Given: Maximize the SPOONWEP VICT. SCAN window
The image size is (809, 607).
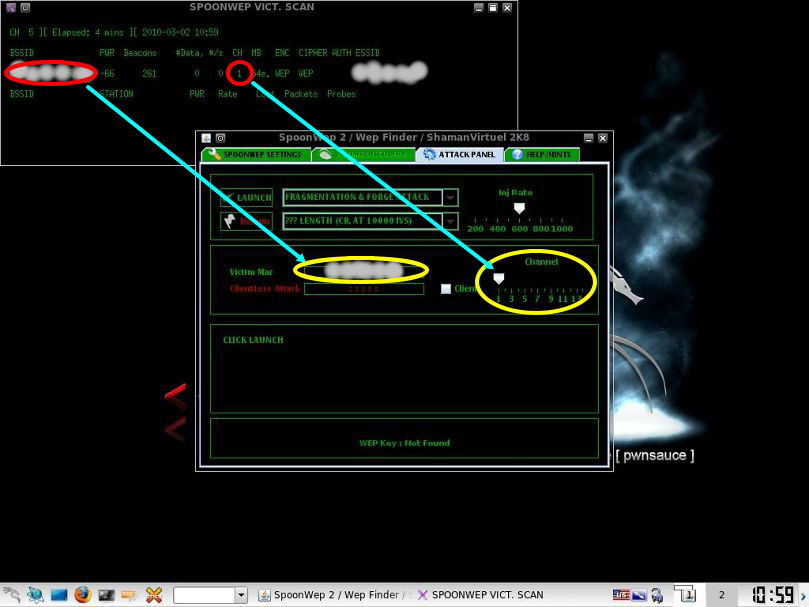Looking at the screenshot, I should [x=493, y=8].
